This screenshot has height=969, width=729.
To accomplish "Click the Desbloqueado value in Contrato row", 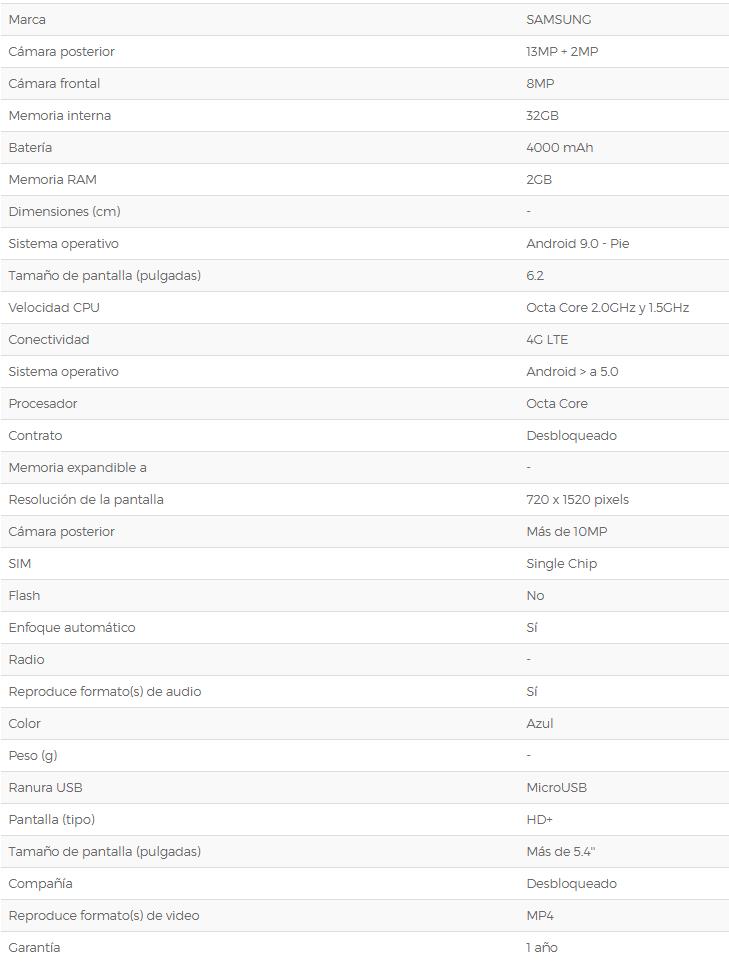I will point(571,436).
